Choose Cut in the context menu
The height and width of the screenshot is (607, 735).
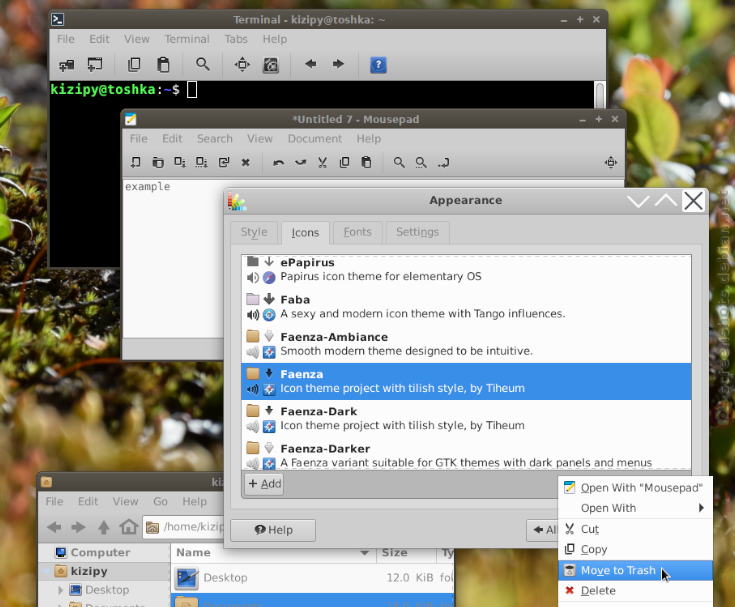tap(635, 529)
